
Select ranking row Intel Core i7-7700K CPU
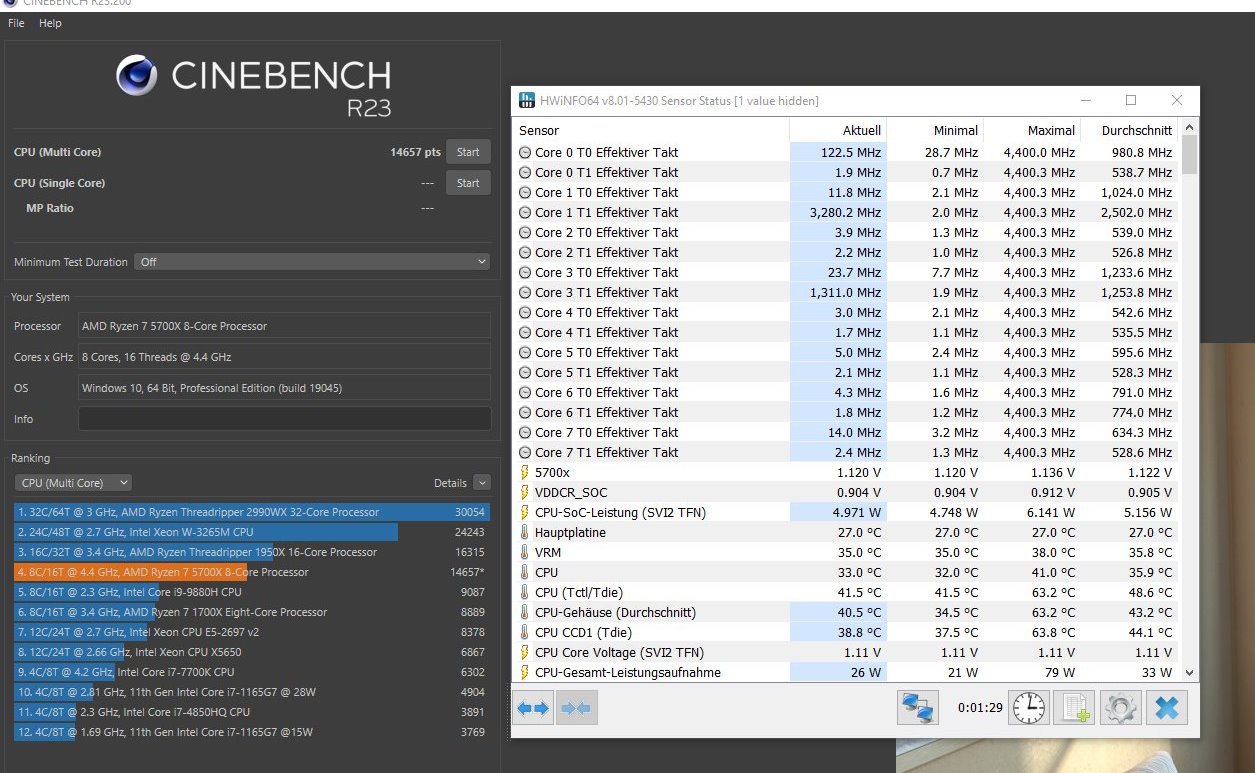point(252,672)
